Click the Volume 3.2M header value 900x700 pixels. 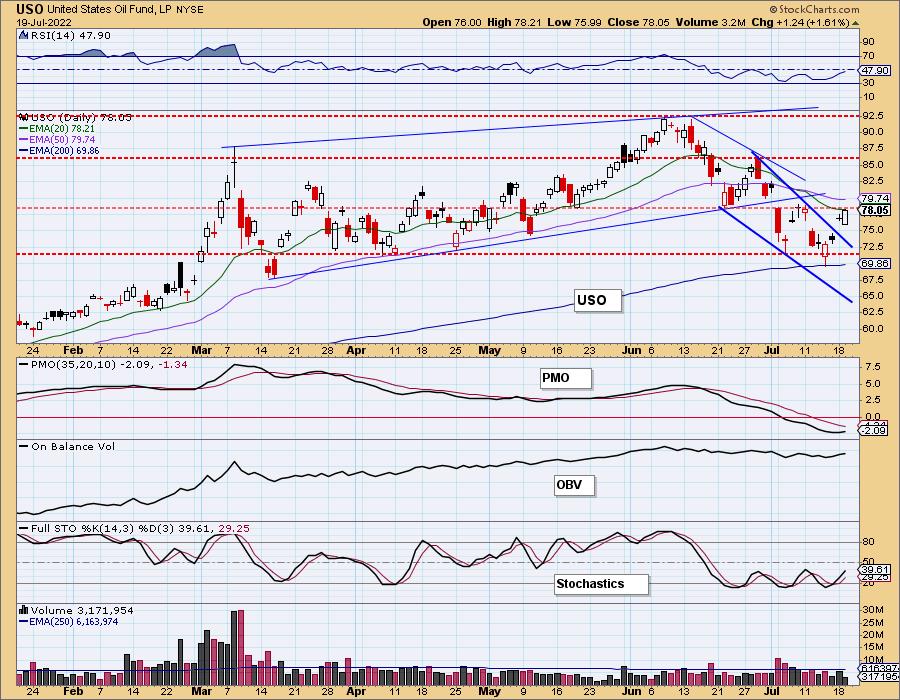point(710,22)
